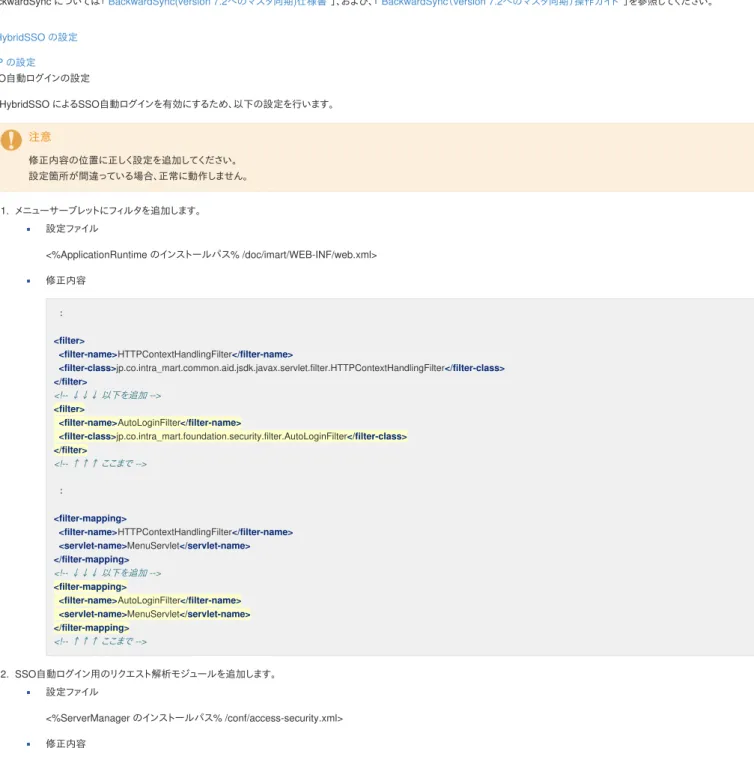Open the BackwardSync operation guide link
The height and width of the screenshot is (766, 754).
click(x=499, y=3)
